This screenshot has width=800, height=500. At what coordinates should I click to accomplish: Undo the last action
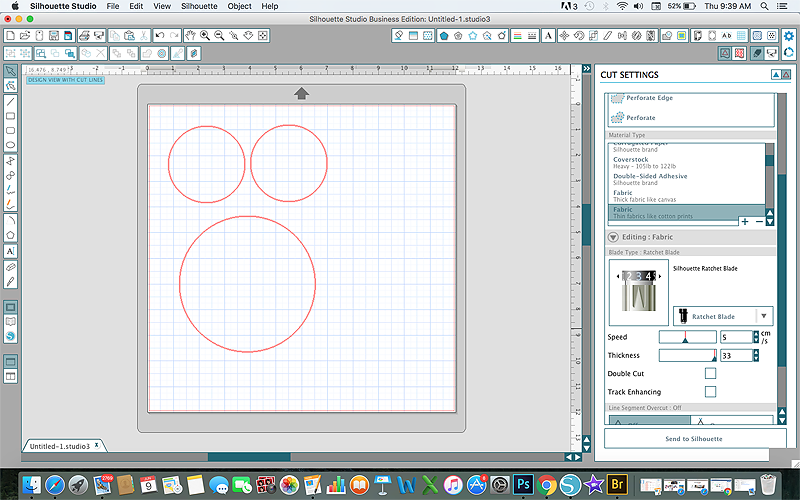[x=160, y=36]
